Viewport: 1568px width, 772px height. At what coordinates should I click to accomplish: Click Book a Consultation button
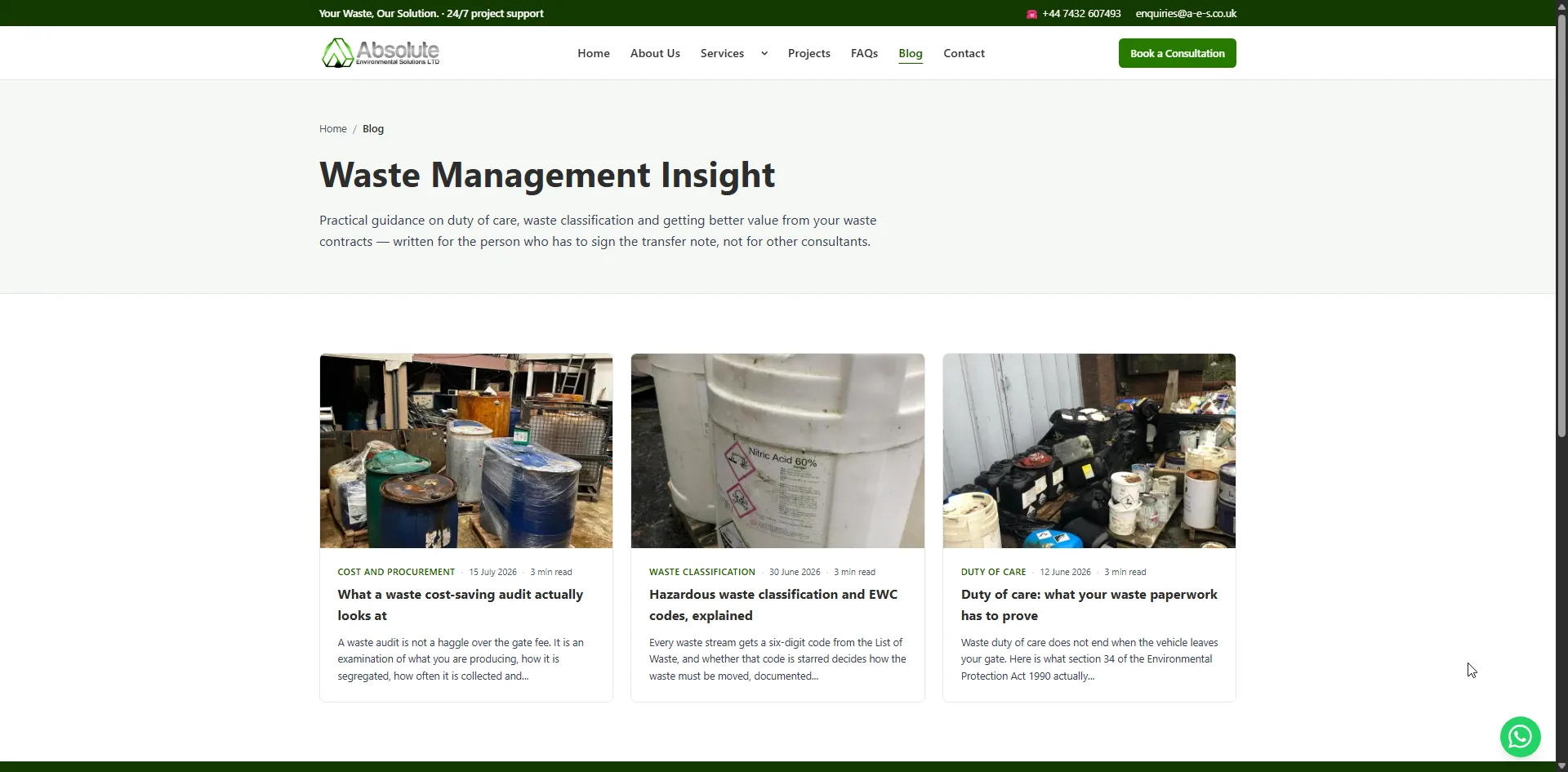(x=1177, y=53)
